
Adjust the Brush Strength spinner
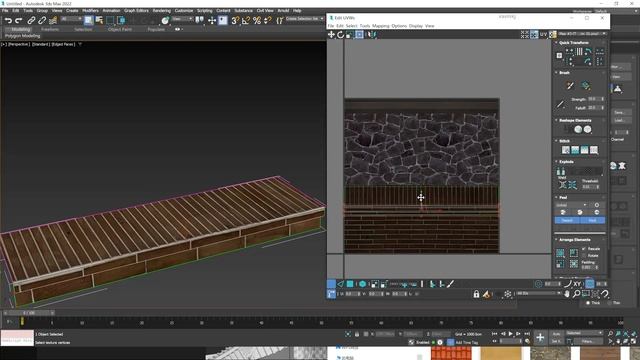602,99
